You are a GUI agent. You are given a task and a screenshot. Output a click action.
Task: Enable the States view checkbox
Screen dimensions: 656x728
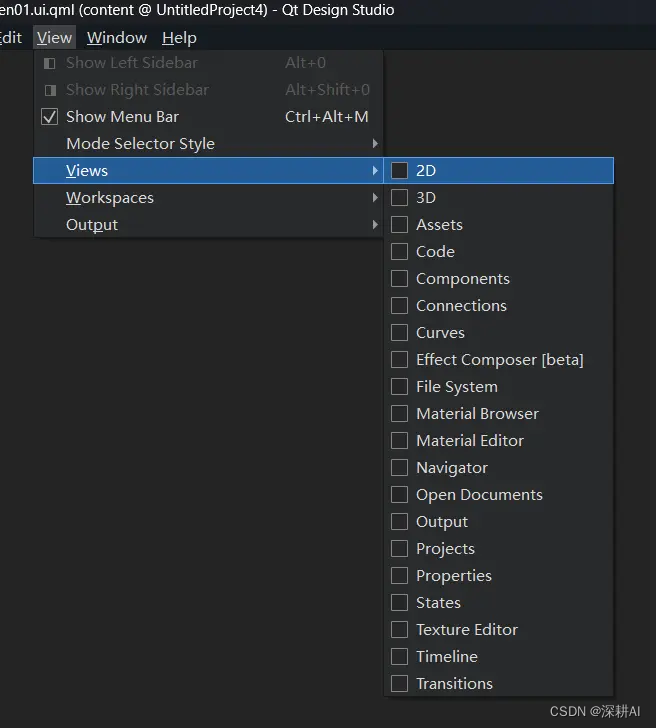399,602
